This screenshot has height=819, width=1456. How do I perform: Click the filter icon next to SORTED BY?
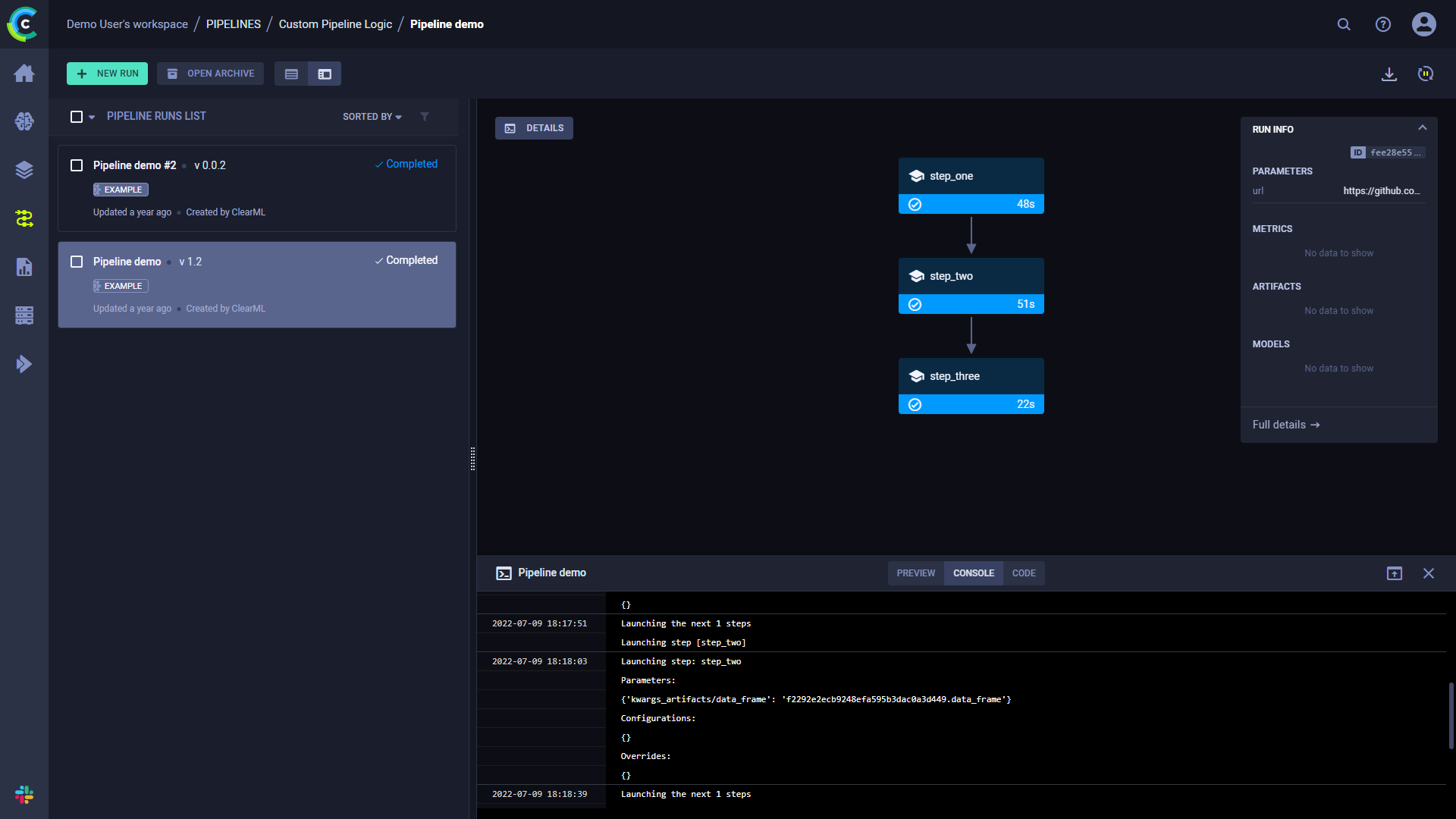[x=424, y=117]
